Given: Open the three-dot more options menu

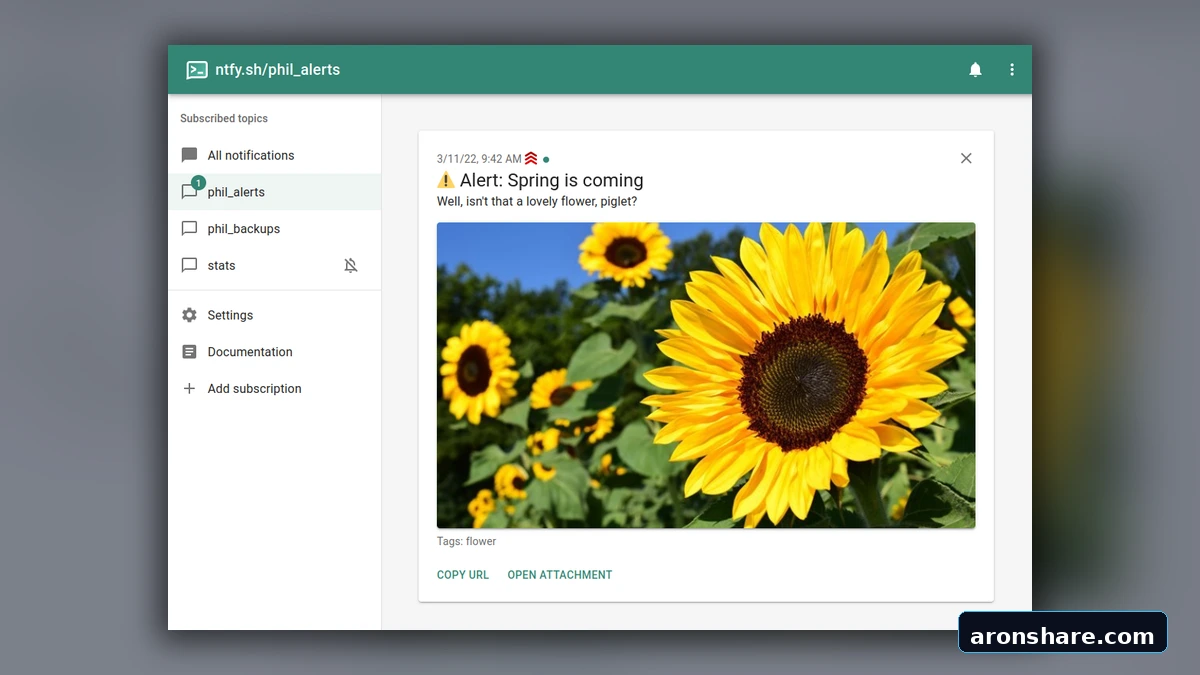Looking at the screenshot, I should [1012, 70].
